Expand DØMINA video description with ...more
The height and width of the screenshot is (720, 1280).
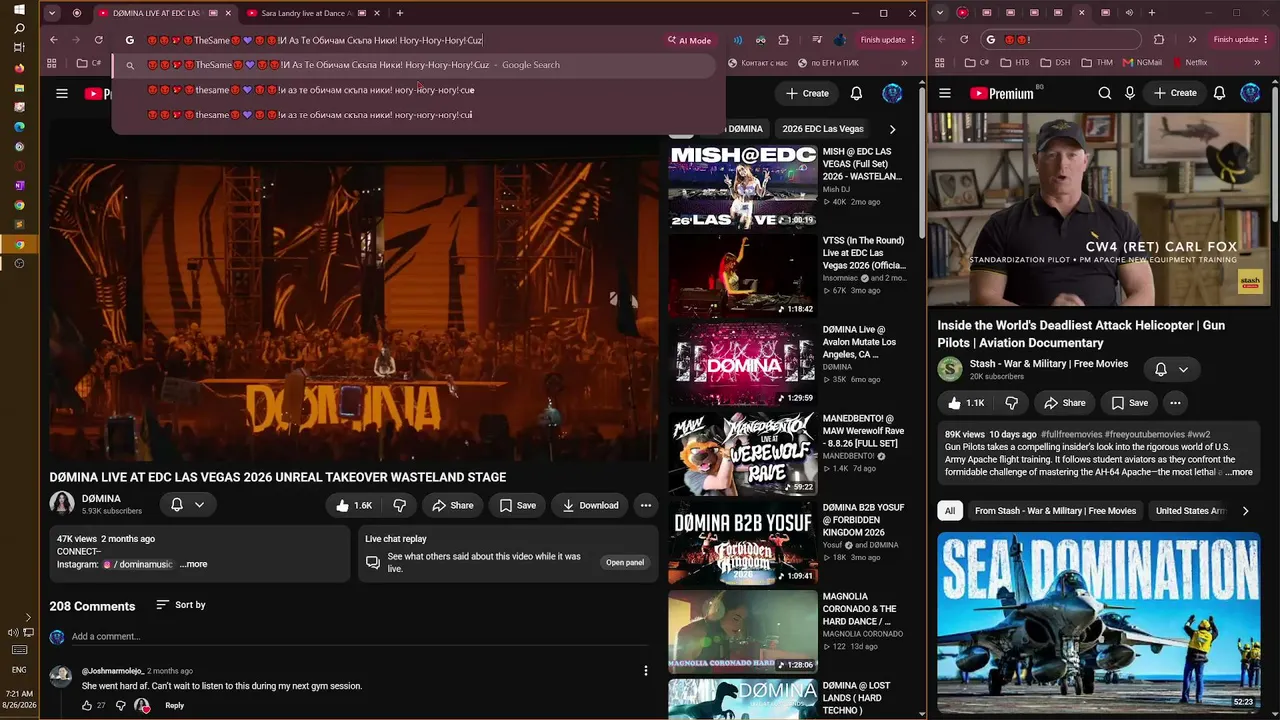click(194, 564)
